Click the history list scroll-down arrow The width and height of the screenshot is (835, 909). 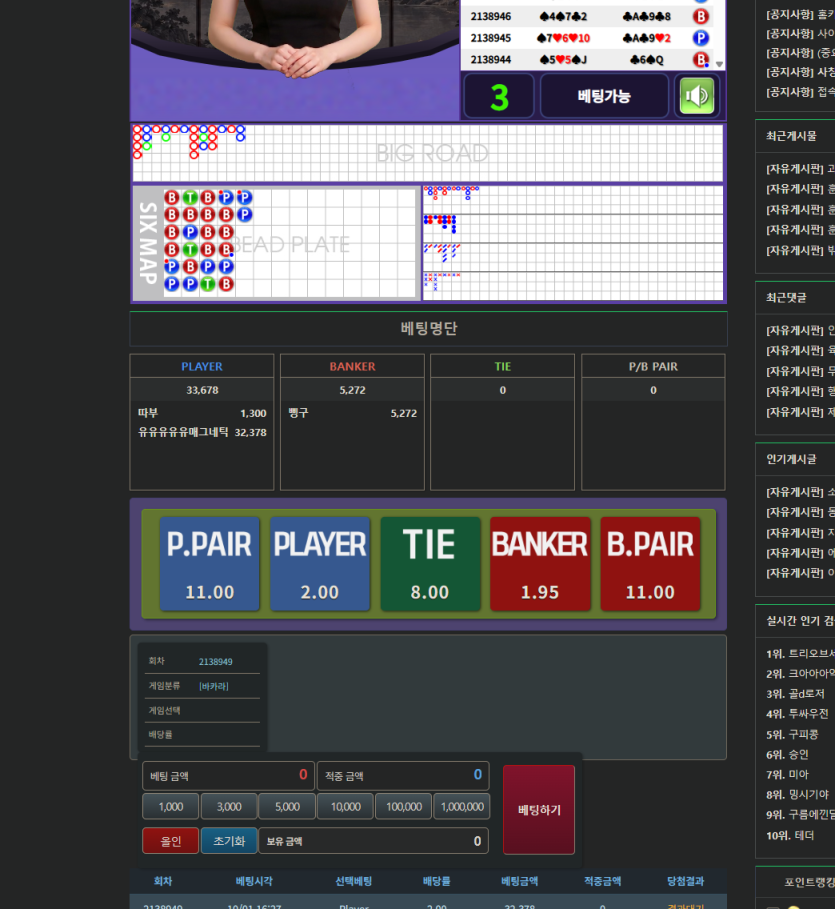click(x=719, y=64)
